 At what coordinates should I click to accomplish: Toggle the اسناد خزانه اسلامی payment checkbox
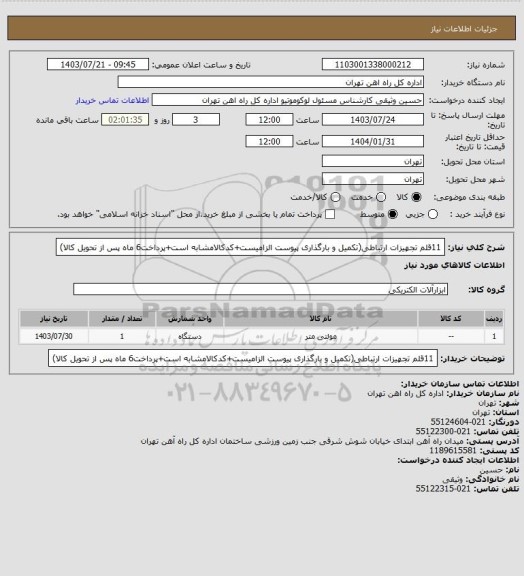pos(330,214)
